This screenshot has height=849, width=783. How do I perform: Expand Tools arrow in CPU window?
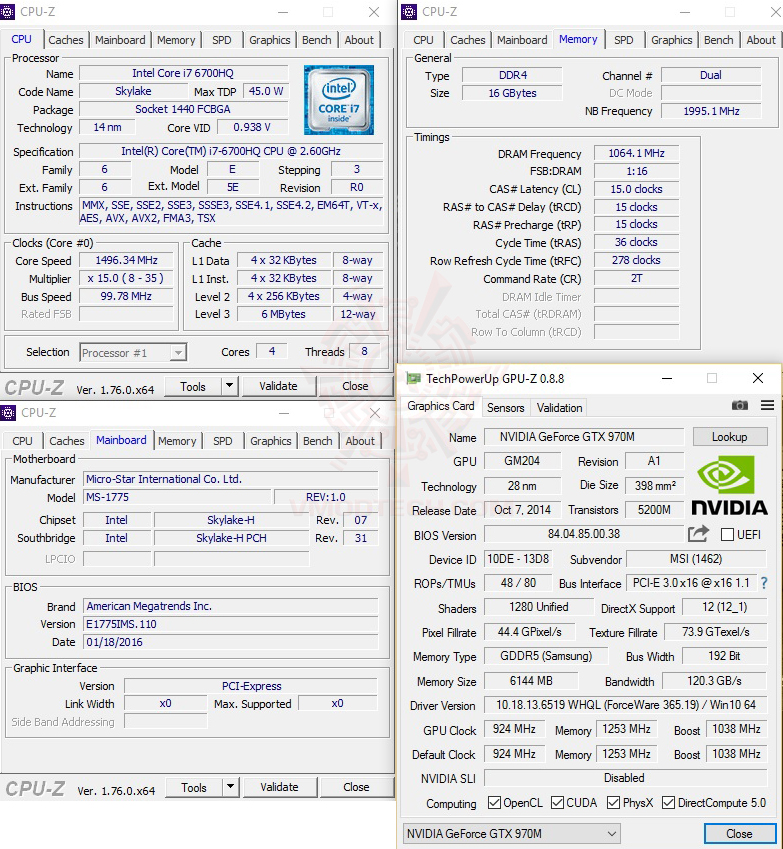pyautogui.click(x=230, y=386)
